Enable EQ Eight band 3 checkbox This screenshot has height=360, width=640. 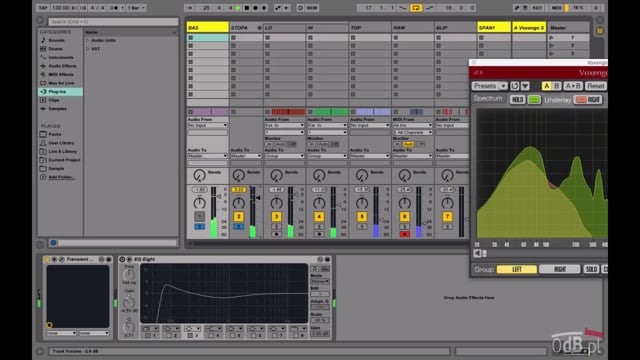point(190,336)
